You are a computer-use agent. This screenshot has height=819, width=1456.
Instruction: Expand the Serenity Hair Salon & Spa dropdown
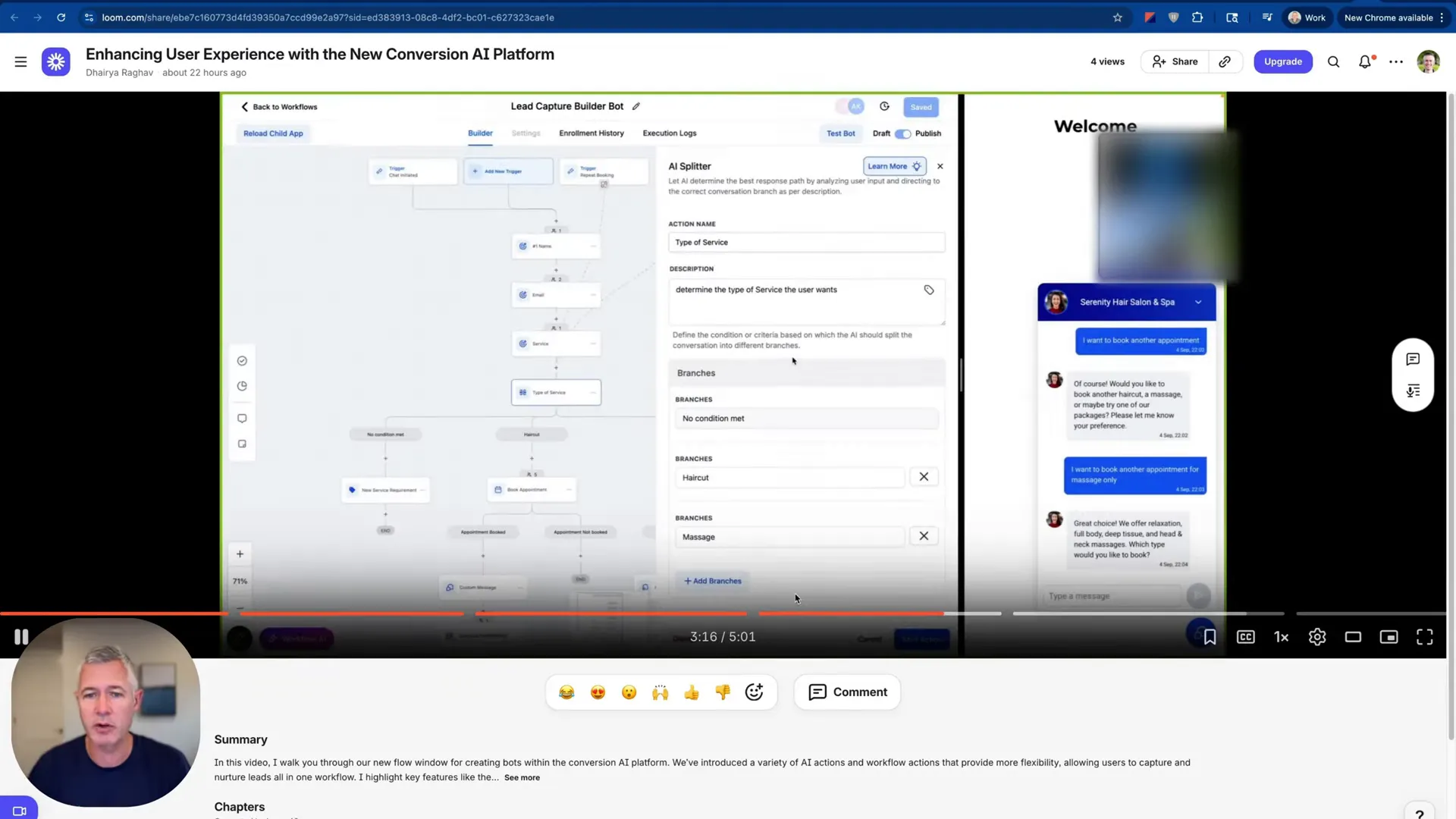click(1198, 302)
